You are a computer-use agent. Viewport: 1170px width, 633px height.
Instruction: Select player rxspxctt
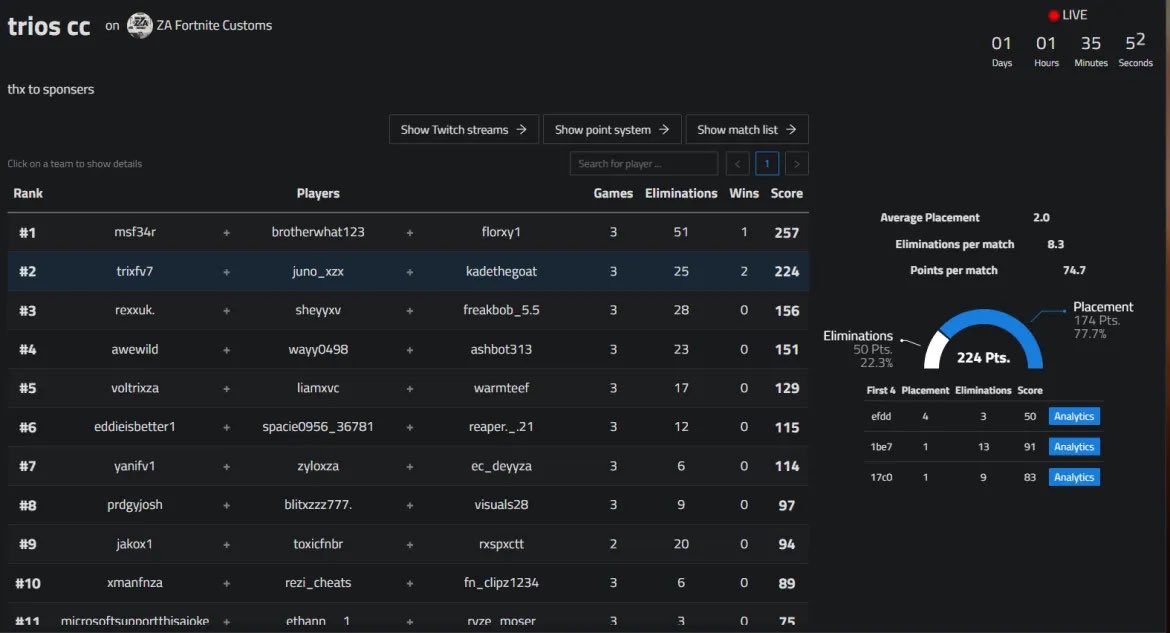[501, 544]
